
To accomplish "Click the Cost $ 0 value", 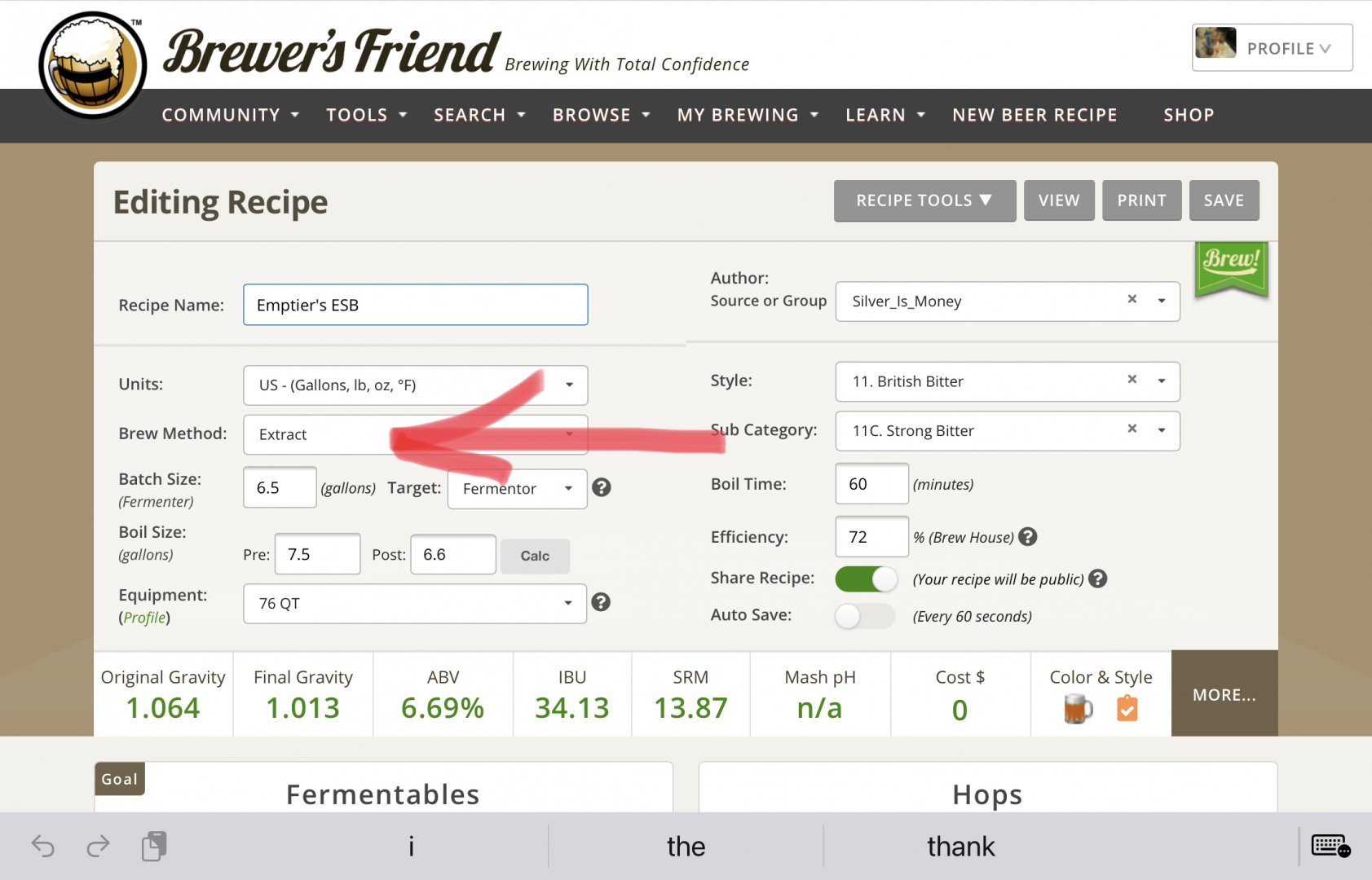I will [960, 710].
